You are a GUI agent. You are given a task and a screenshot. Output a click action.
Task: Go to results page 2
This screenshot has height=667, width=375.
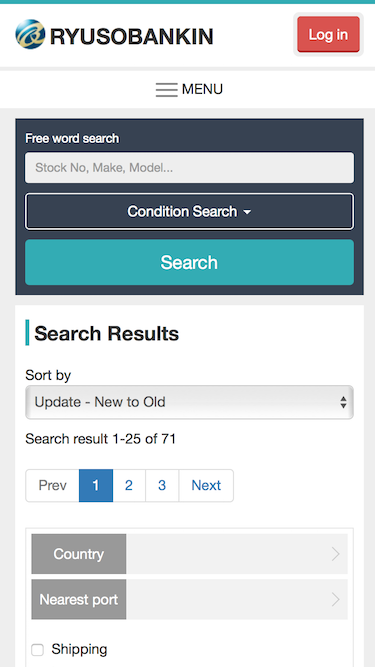click(129, 485)
